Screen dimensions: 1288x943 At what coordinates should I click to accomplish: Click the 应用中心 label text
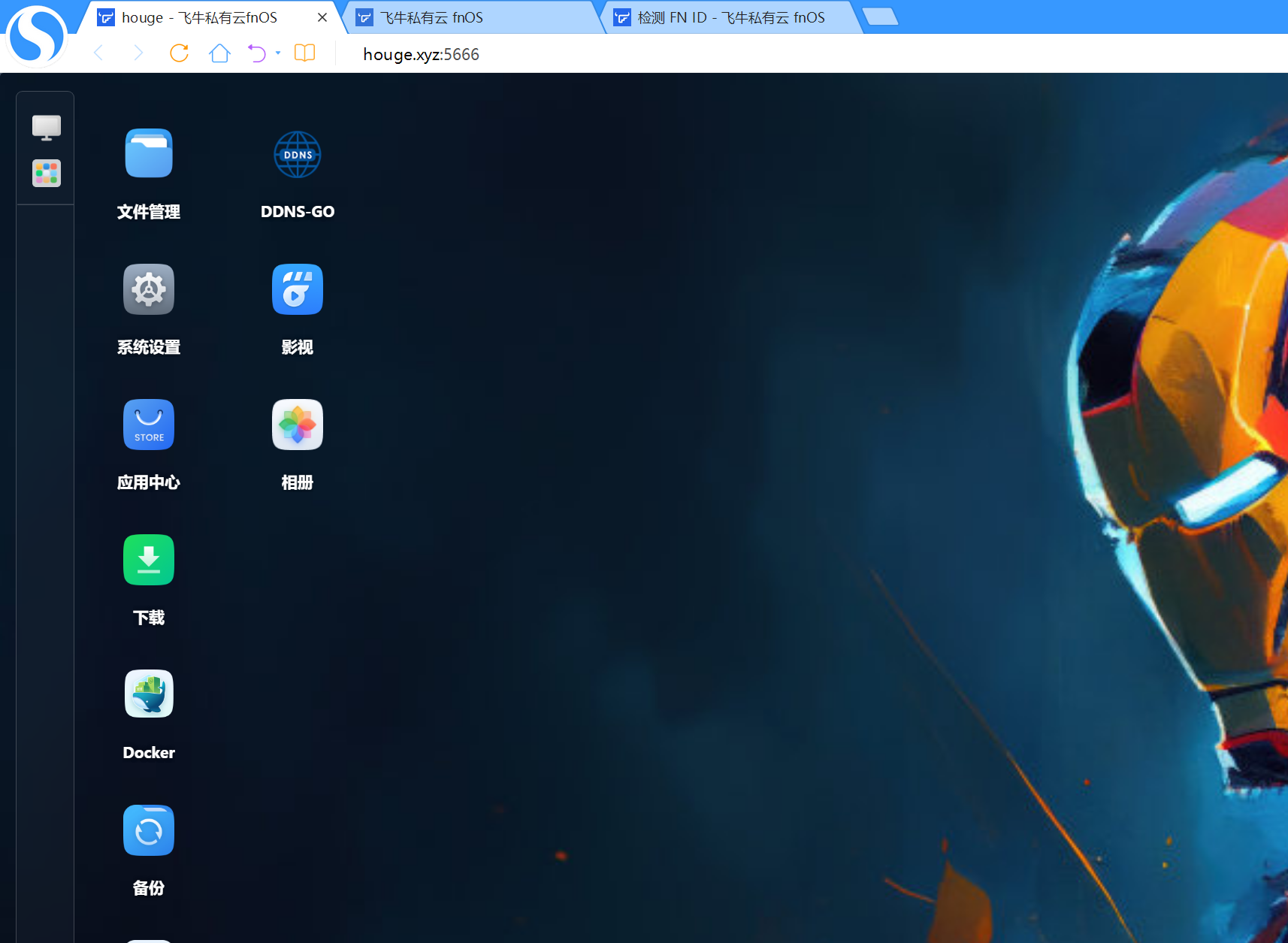coord(149,482)
